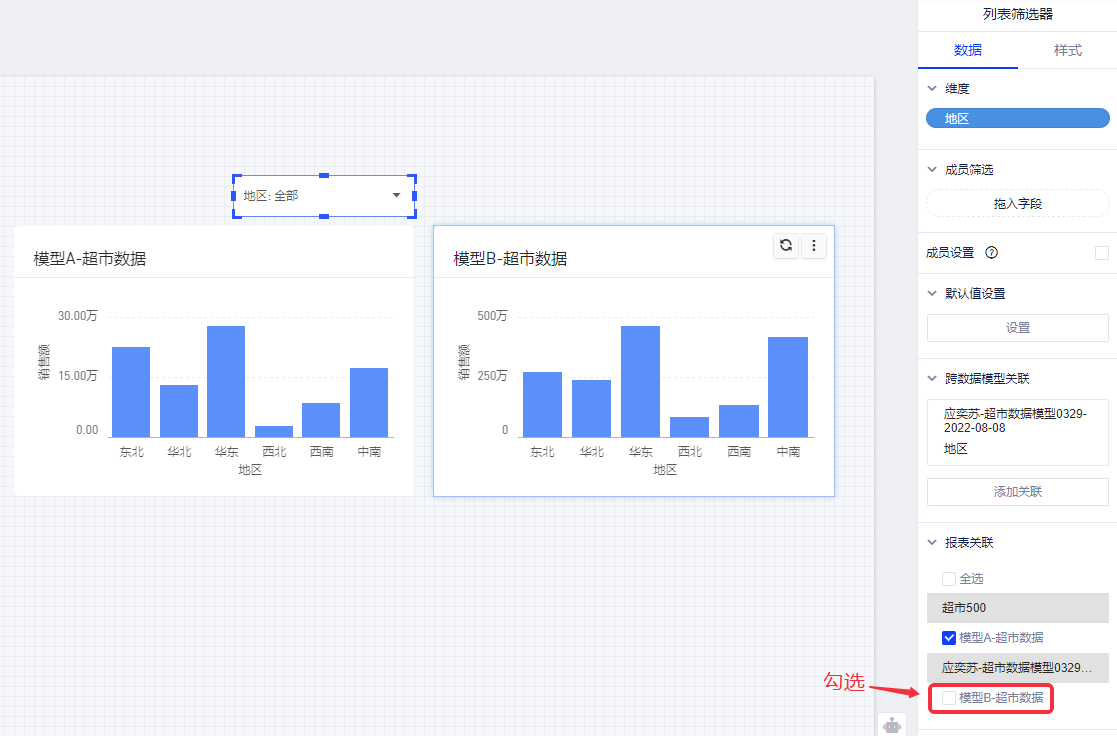1117x736 pixels.
Task: Switch to the 数据 tab
Action: pos(967,50)
